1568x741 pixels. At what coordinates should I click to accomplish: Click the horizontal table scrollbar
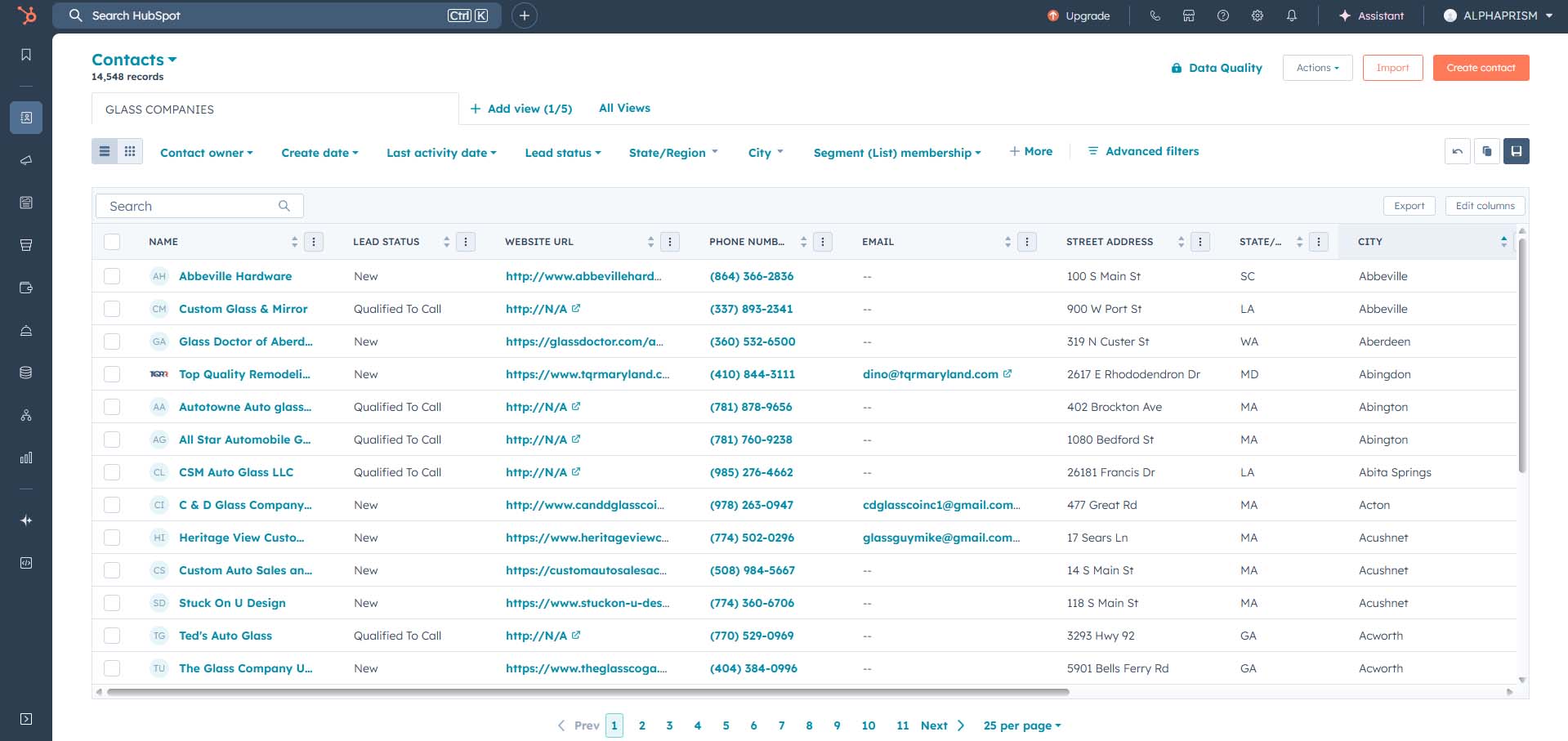click(x=588, y=692)
